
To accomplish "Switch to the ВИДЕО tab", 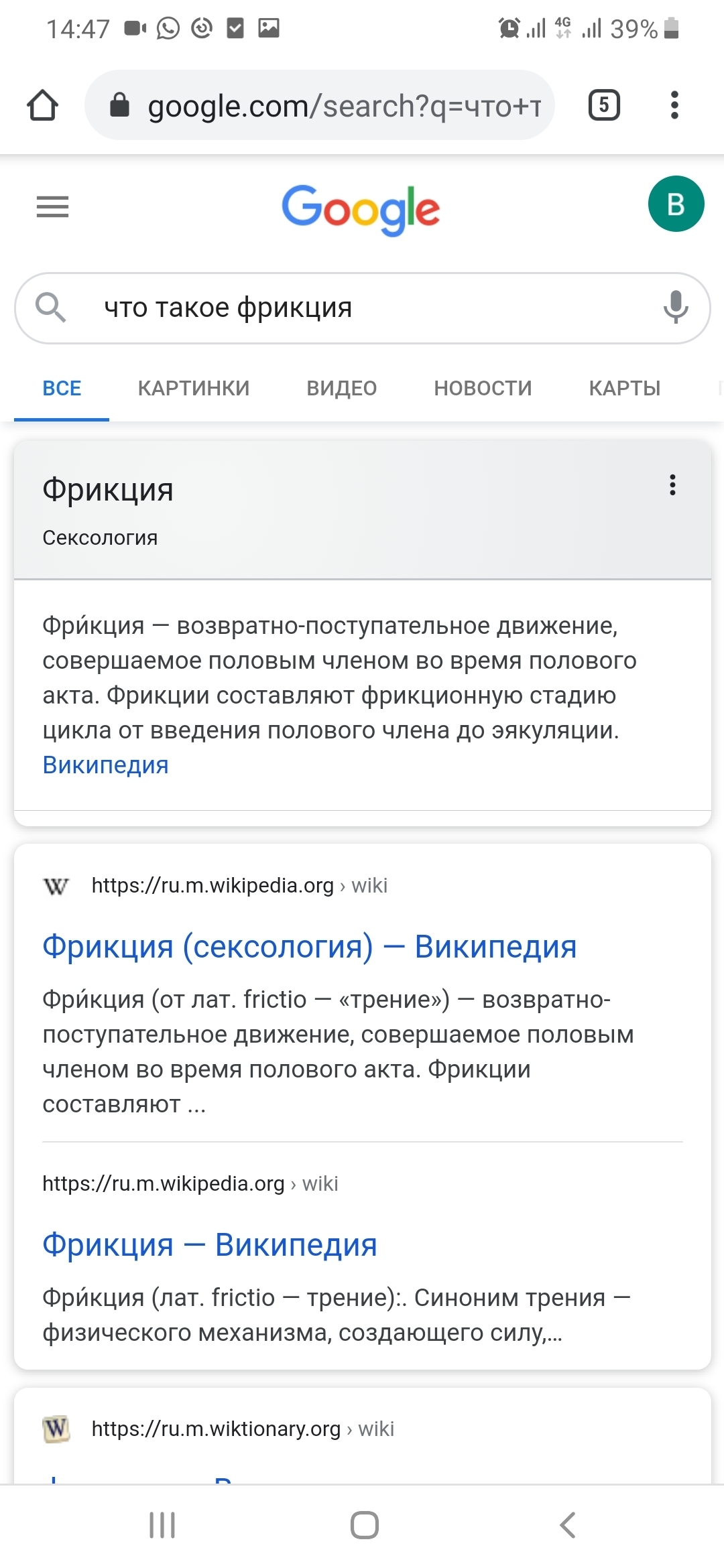I will 342,388.
